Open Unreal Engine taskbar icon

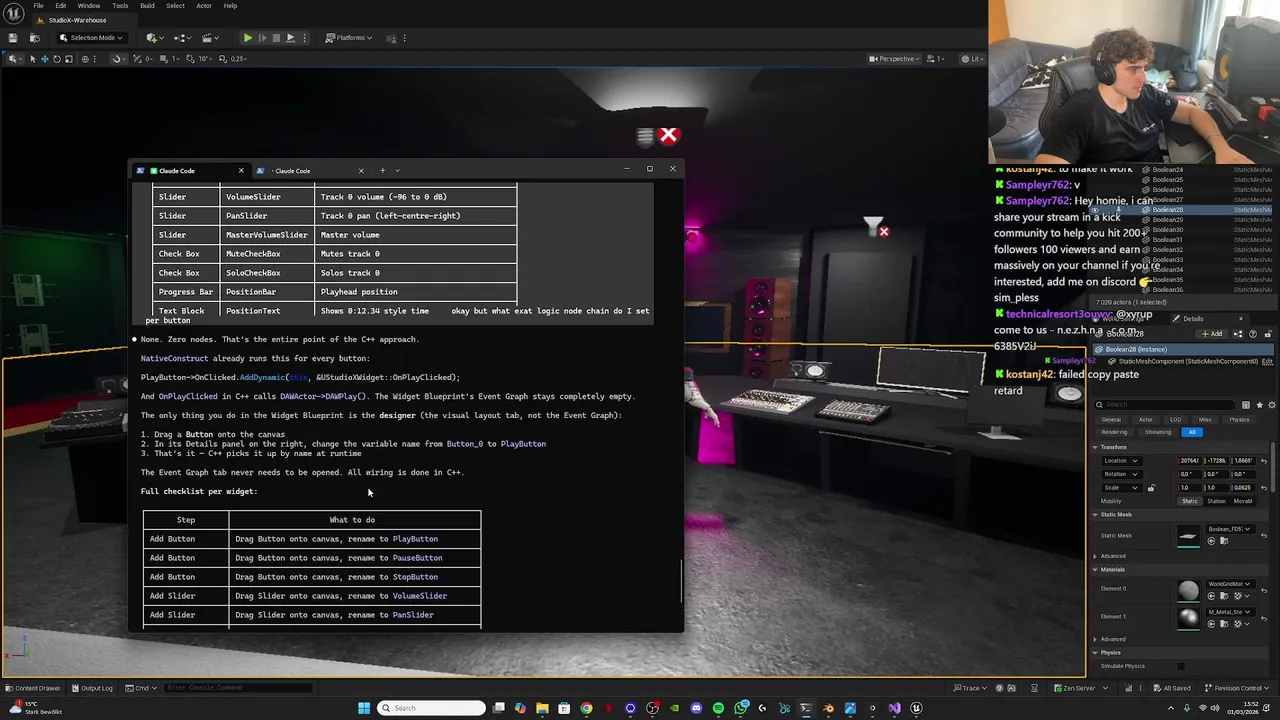coord(916,708)
